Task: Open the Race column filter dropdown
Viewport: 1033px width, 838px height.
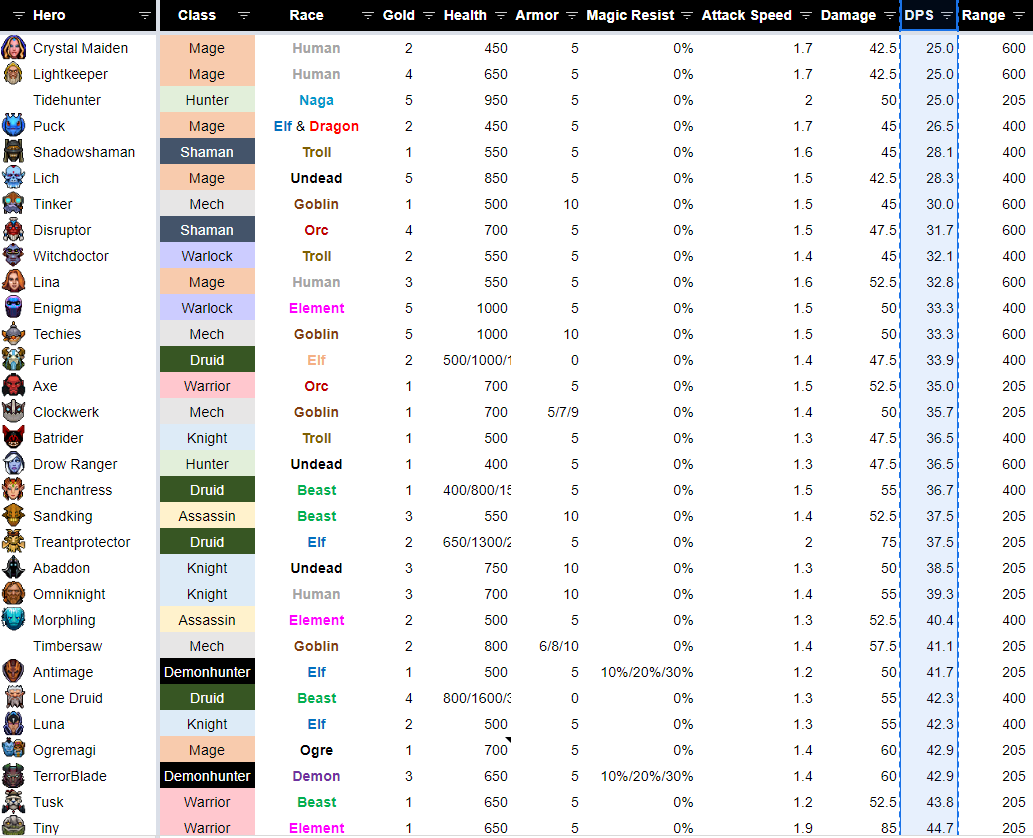Action: coord(368,15)
